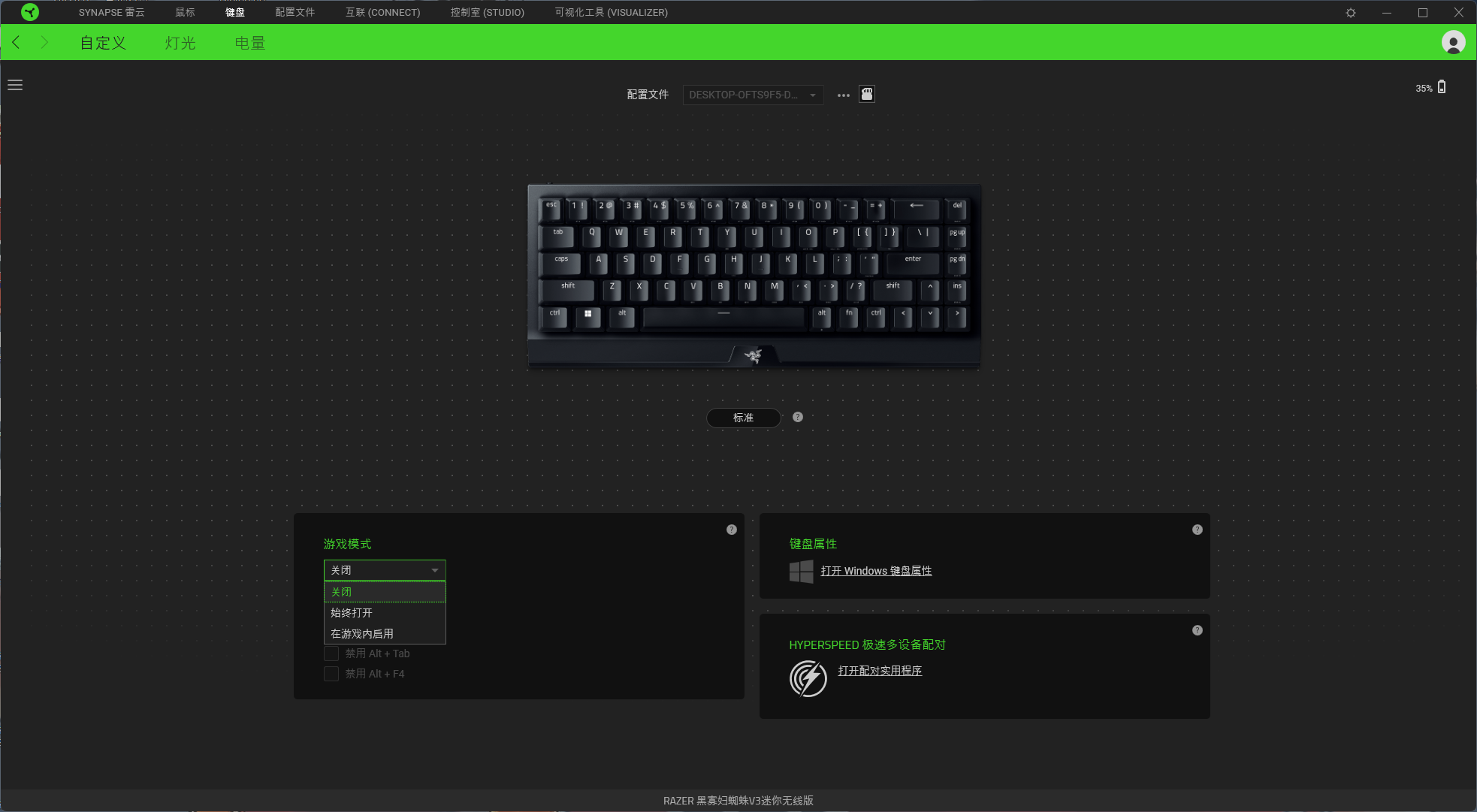Select 在游戏内启用 option in dropdown
This screenshot has width=1477, height=812.
coord(385,634)
